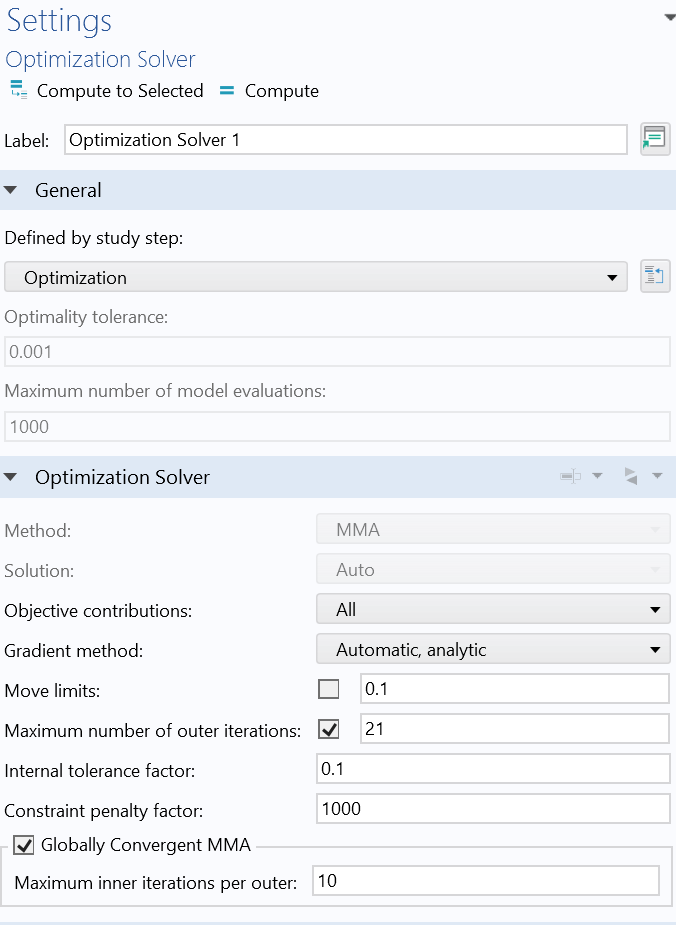Click the Compute to Selected icon
676x925 pixels.
click(17, 91)
